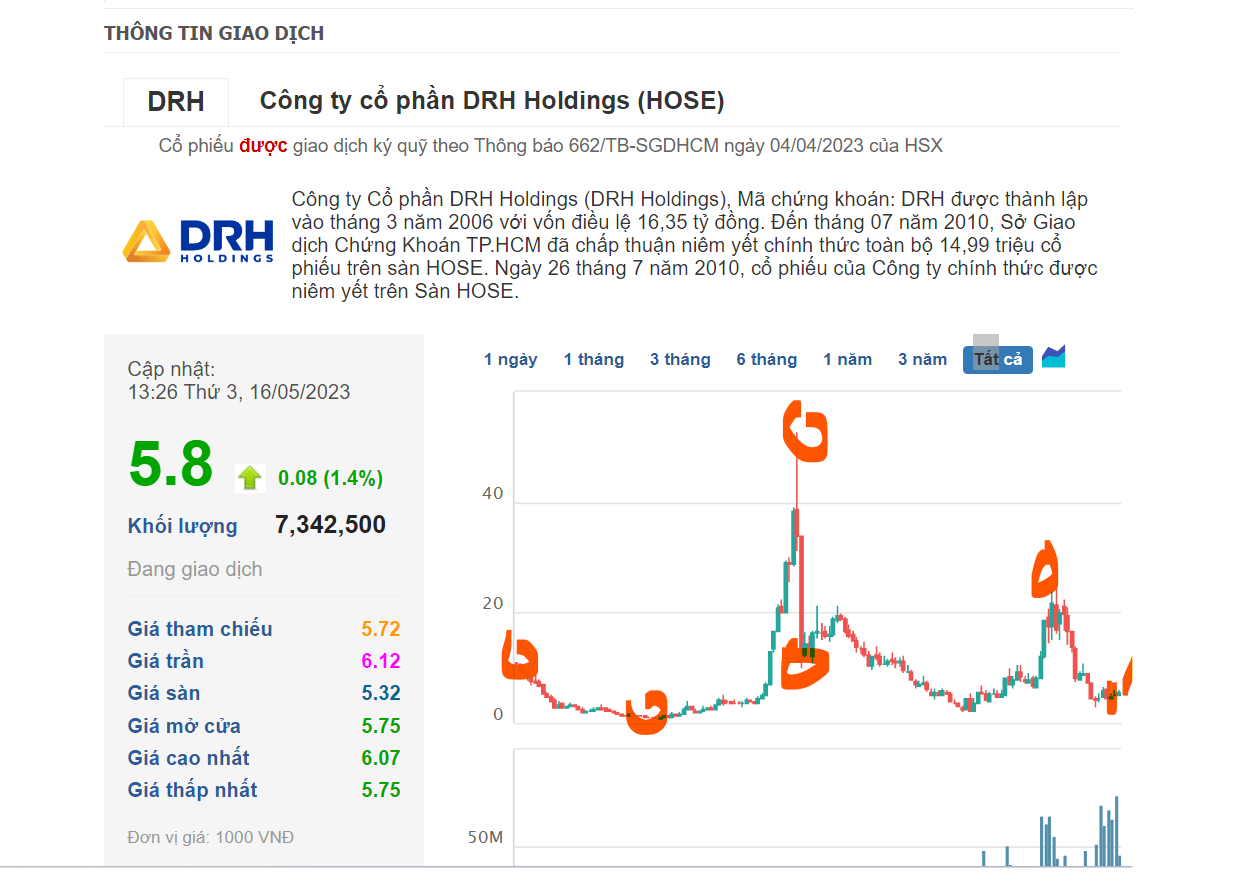Click the current price 5.8
The height and width of the screenshot is (894, 1250).
click(x=171, y=465)
